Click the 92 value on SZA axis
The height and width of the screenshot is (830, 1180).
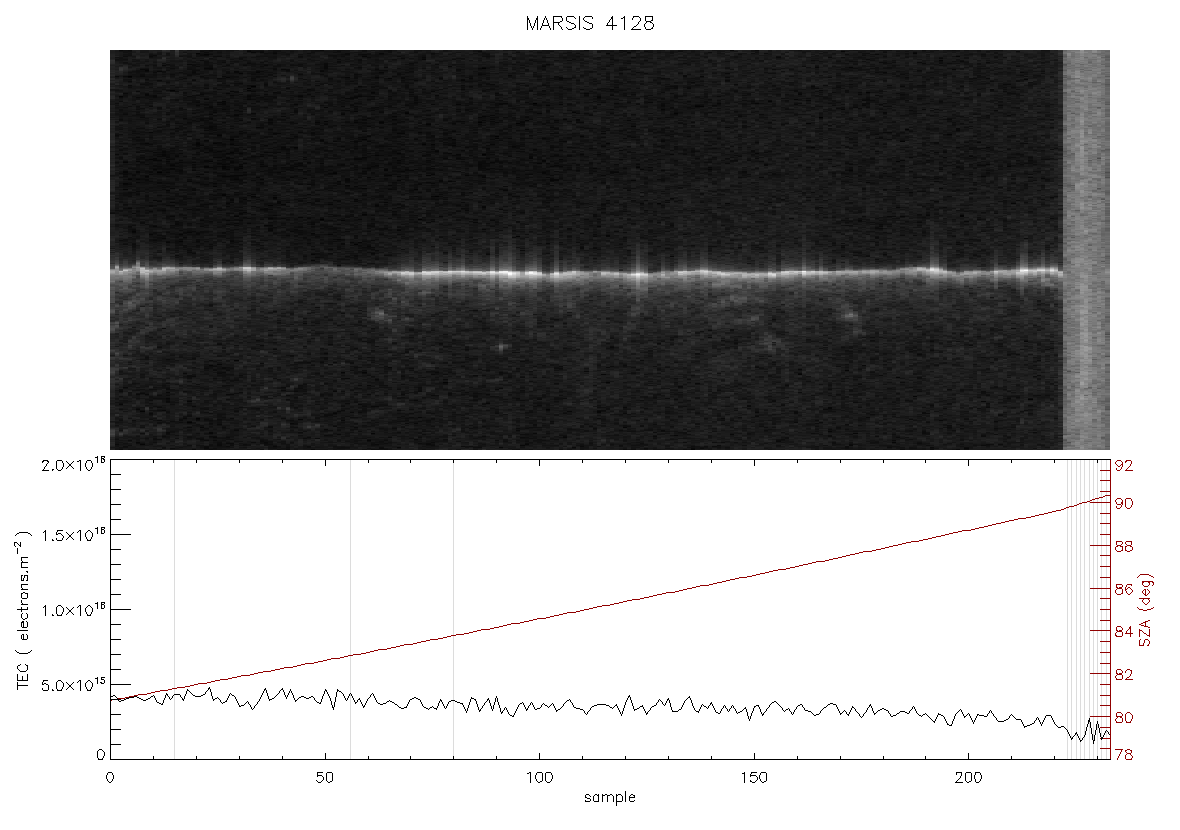click(x=1124, y=466)
